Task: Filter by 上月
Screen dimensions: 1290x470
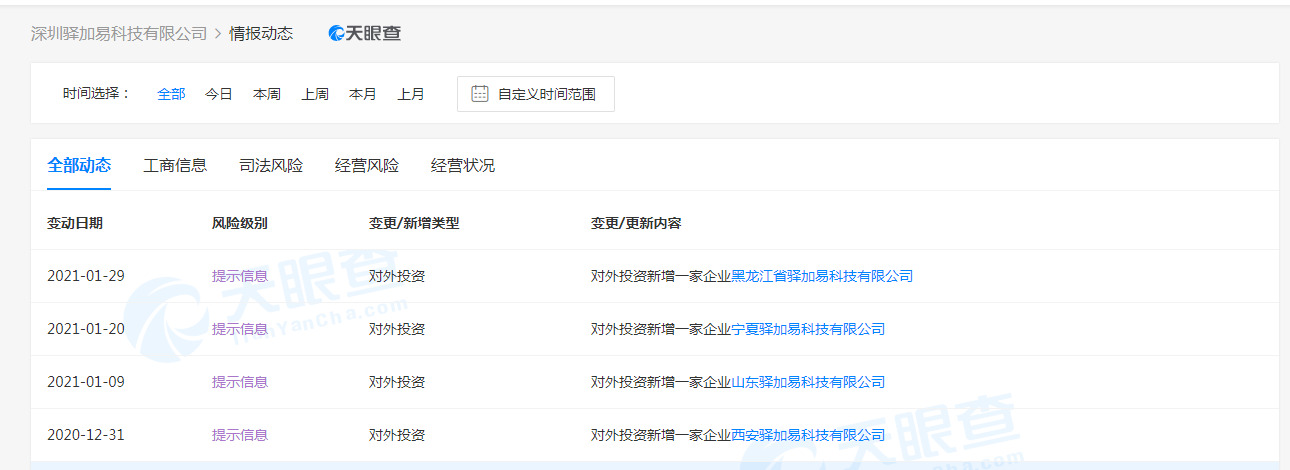Action: 411,94
